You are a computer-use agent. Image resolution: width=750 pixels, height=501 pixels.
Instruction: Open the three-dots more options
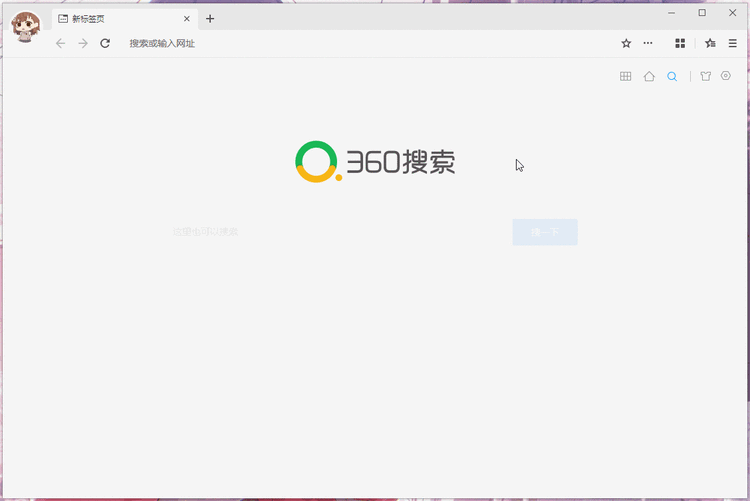[648, 43]
